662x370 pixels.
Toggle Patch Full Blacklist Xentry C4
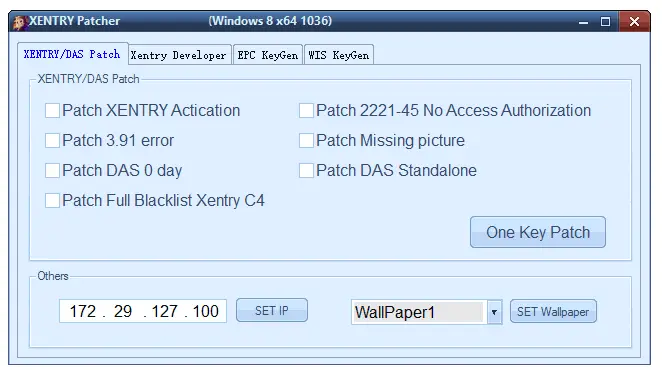tap(52, 201)
